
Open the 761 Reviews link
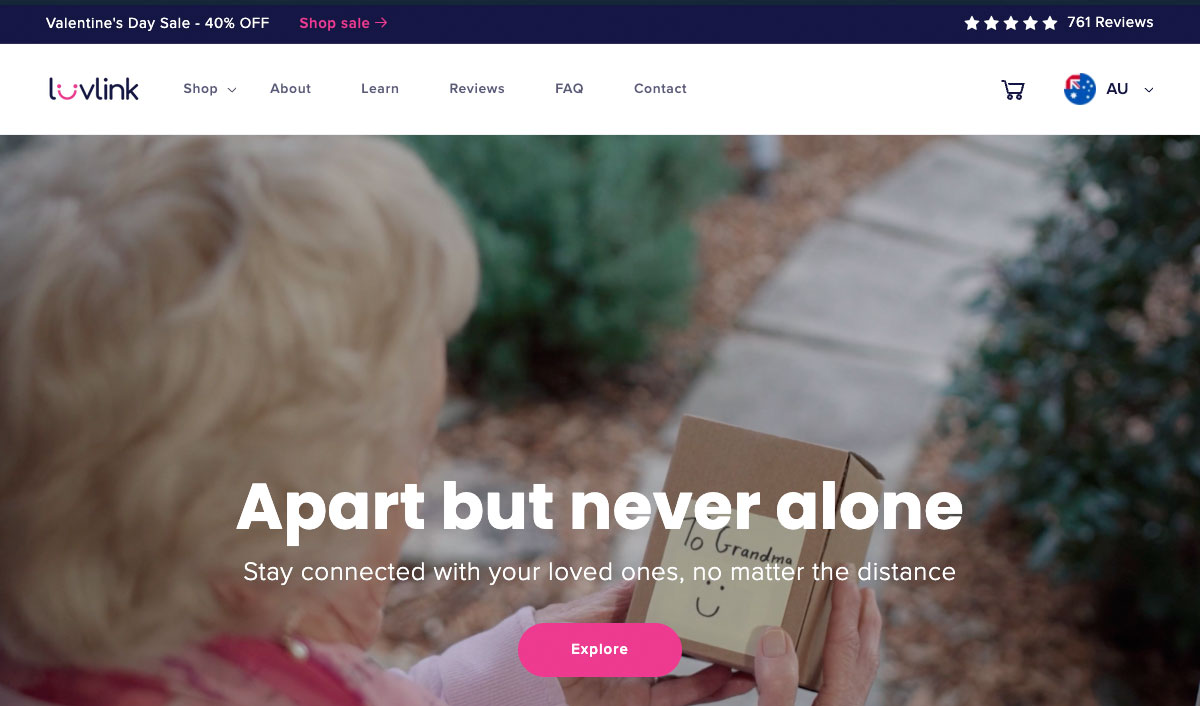[1110, 22]
